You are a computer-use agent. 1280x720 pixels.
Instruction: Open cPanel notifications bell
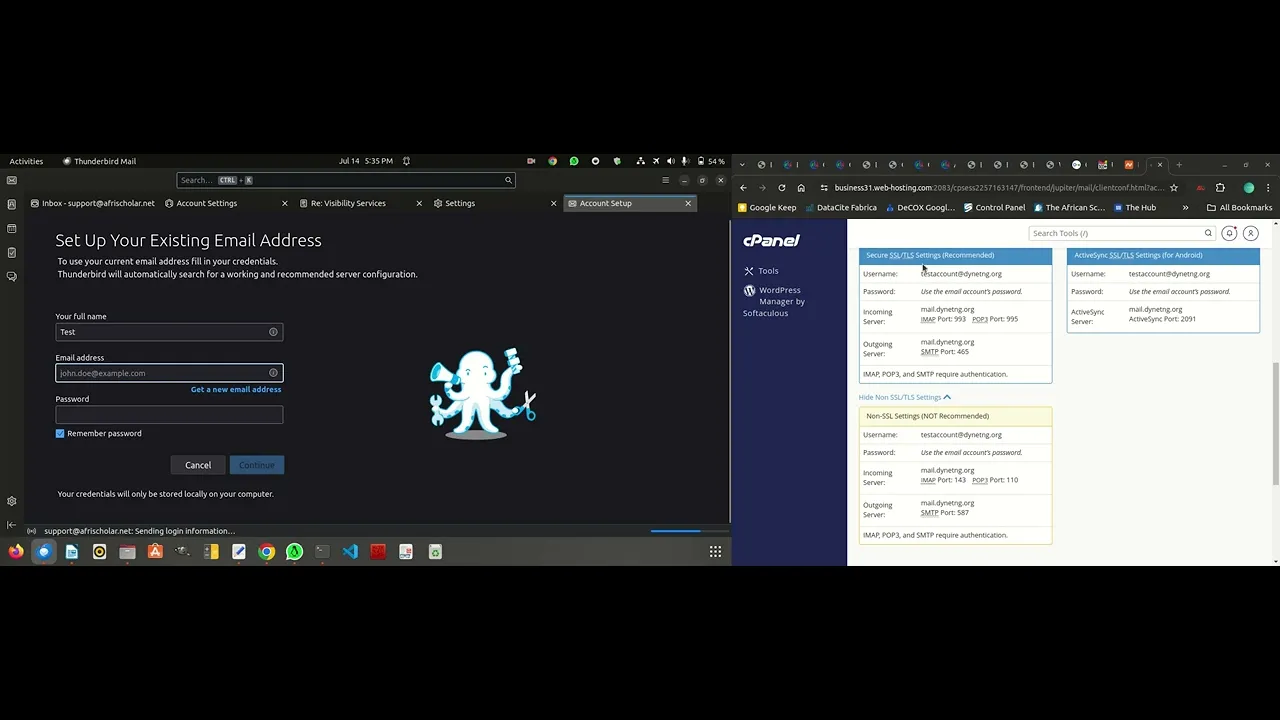pos(1229,233)
